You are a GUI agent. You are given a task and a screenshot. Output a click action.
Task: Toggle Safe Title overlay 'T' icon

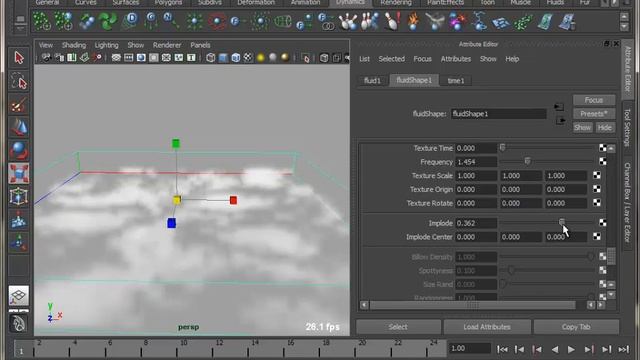pyautogui.click(x=191, y=58)
